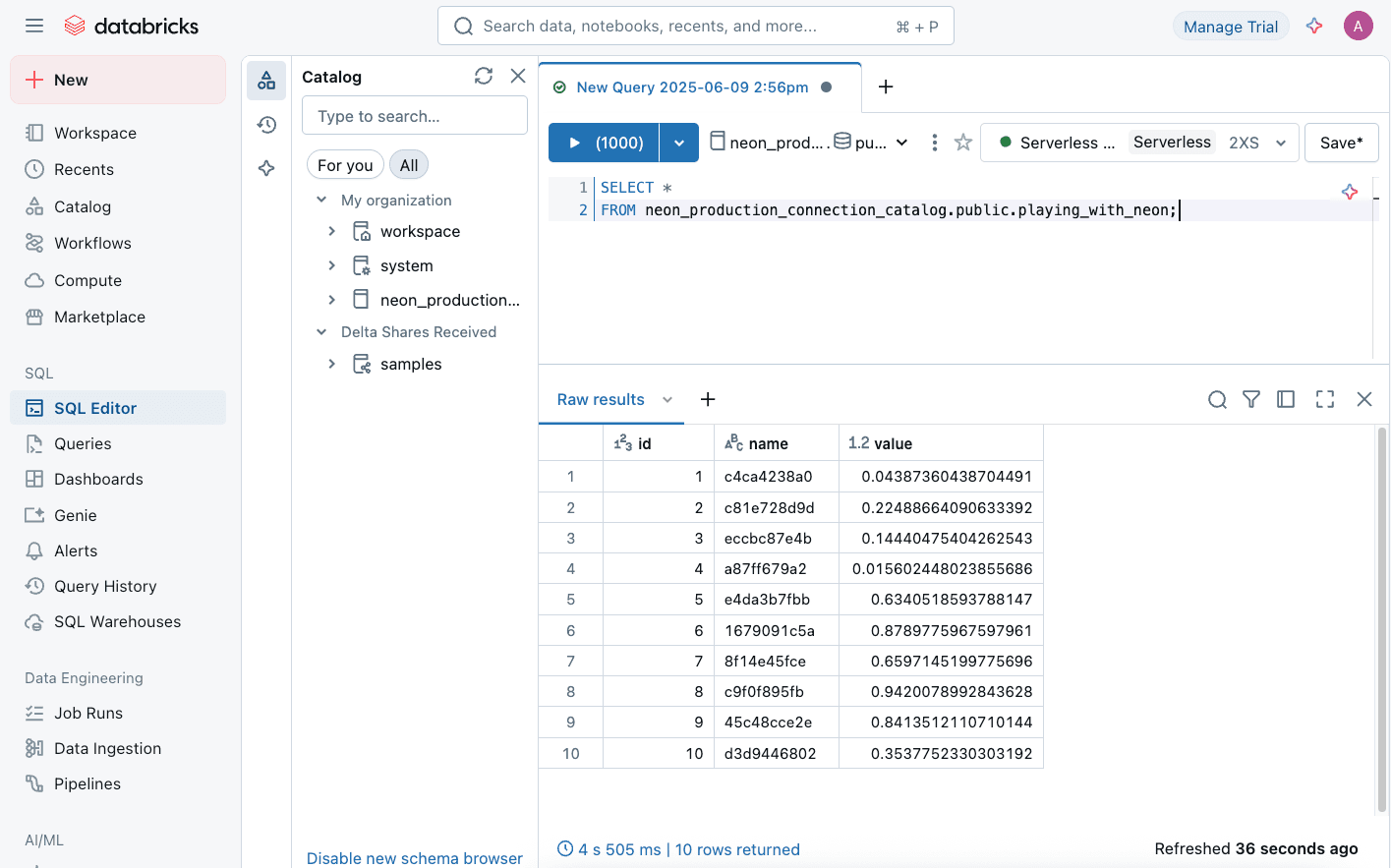Open the Databricks Assistant sparkle icon
Screen dimensions: 1391x868
tap(266, 168)
